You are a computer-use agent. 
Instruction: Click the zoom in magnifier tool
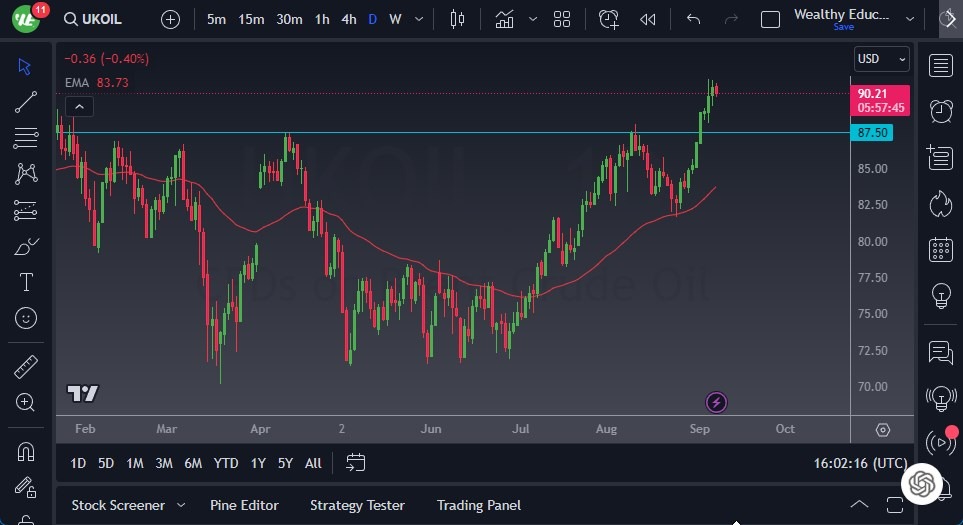pos(26,402)
